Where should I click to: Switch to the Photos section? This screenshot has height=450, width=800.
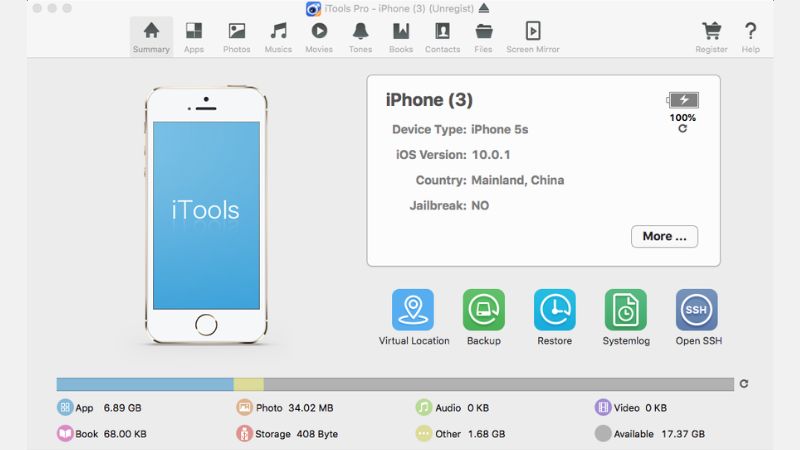tap(237, 37)
